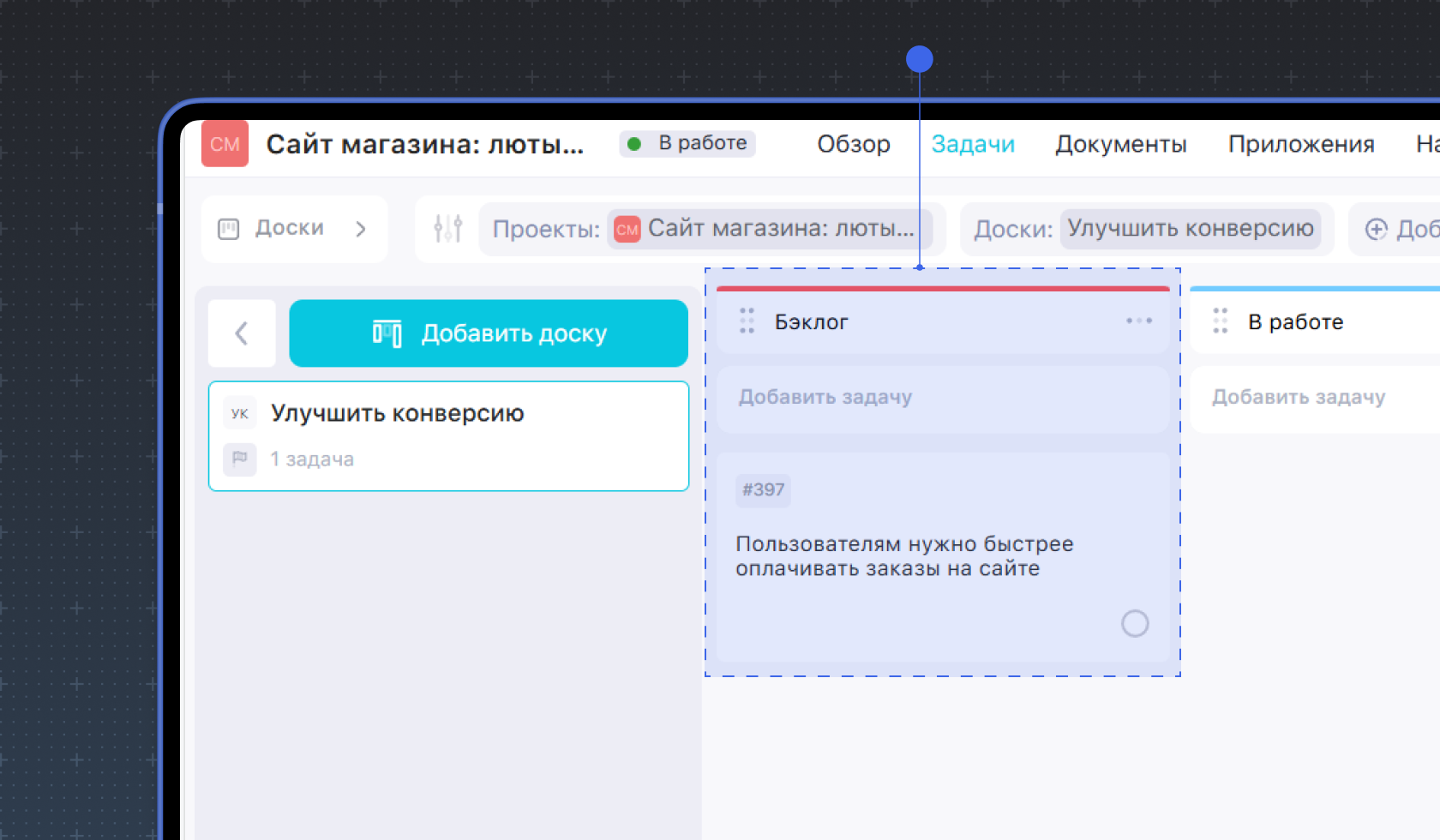Screen dimensions: 1440x840
Task: Click the red color bar atop Бэклог column
Action: pos(943,289)
